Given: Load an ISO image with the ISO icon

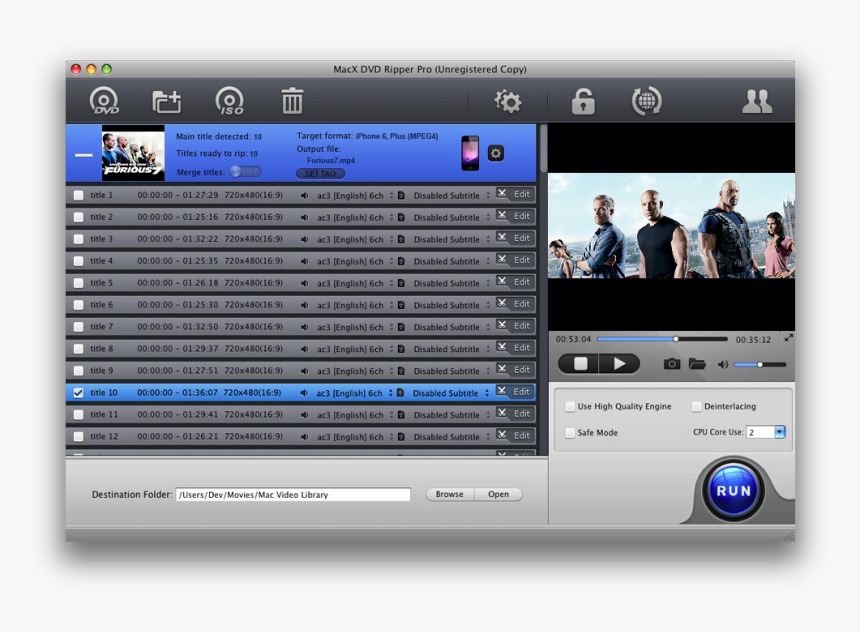Looking at the screenshot, I should [x=229, y=101].
